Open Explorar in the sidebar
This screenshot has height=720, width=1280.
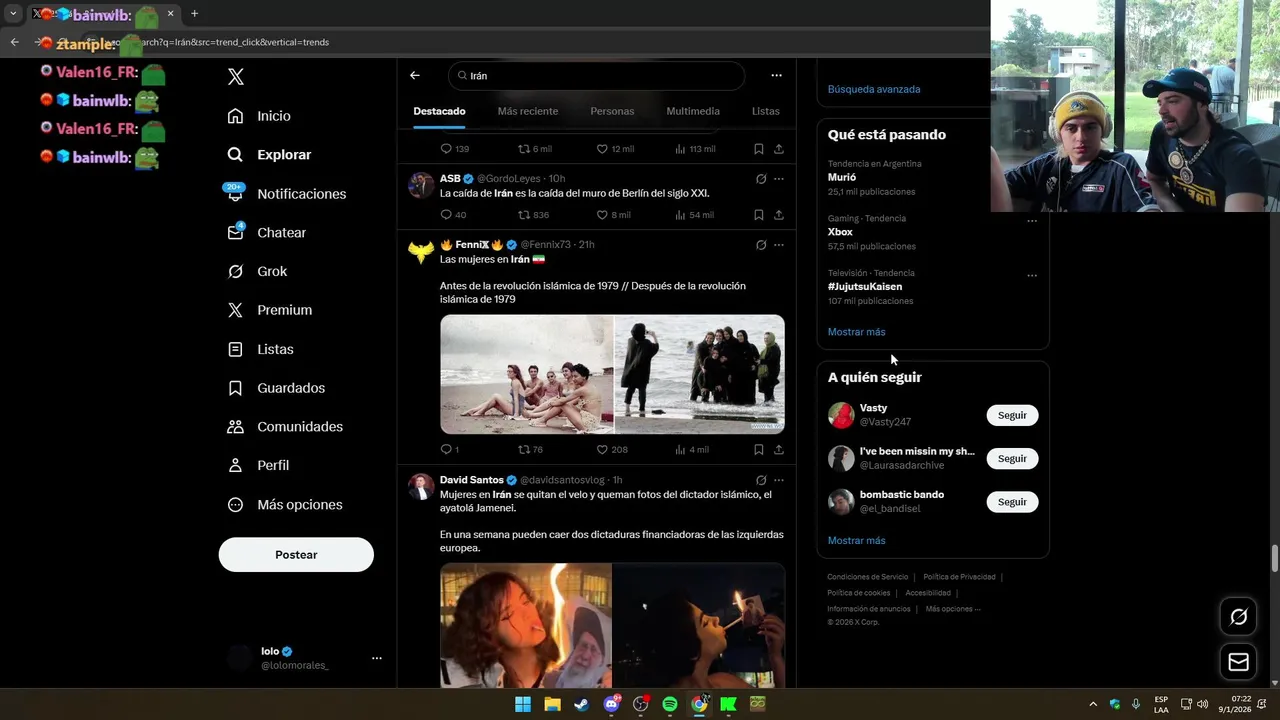pyautogui.click(x=269, y=155)
